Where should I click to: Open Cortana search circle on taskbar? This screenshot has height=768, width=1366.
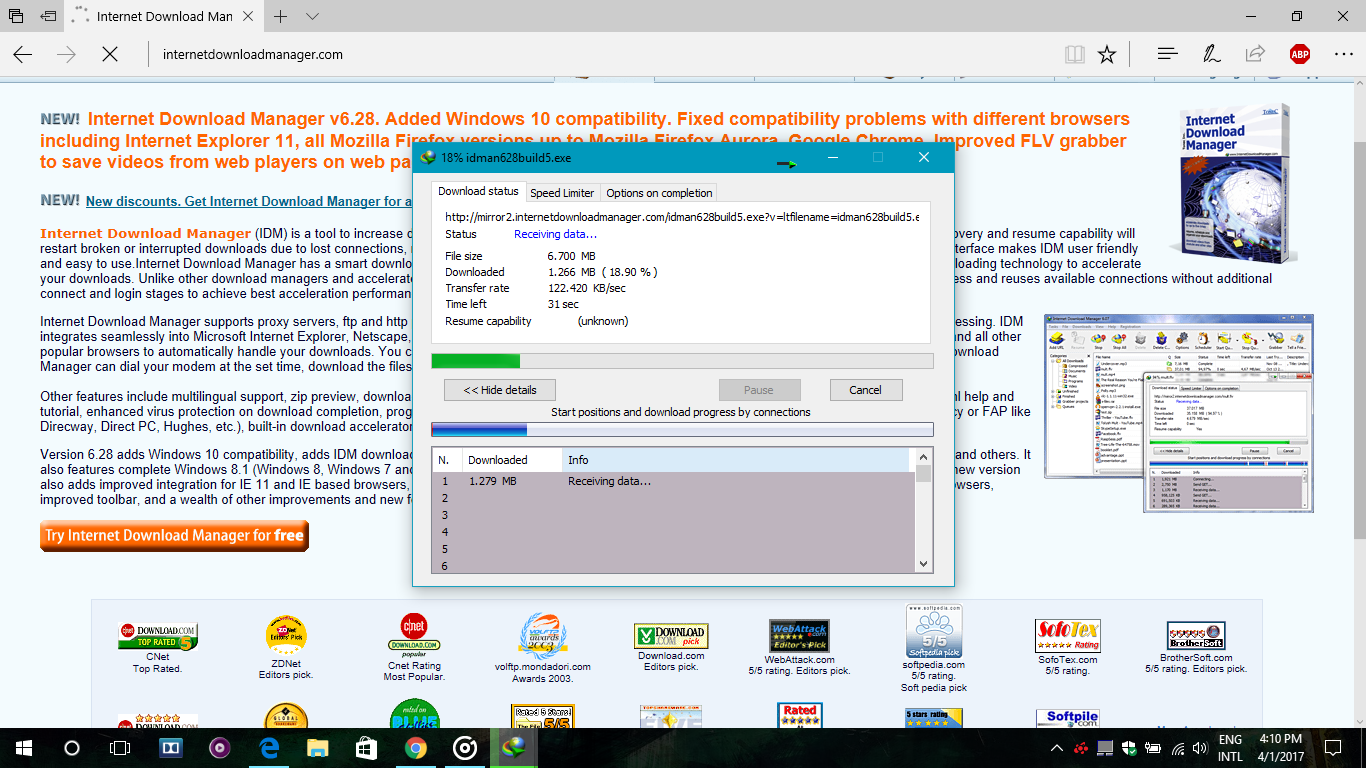pos(72,747)
